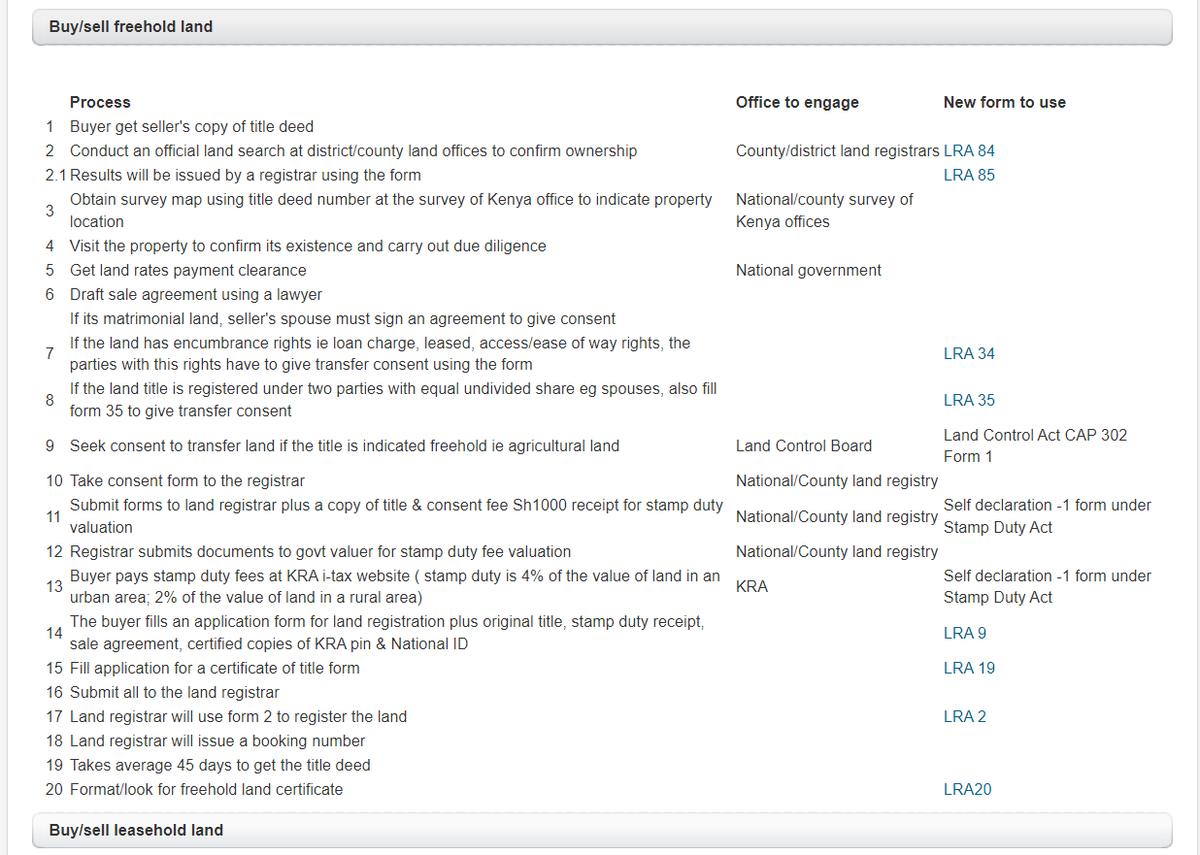Screen dimensions: 1200x855
Task: Open the LRA 85 form link
Action: [x=969, y=175]
